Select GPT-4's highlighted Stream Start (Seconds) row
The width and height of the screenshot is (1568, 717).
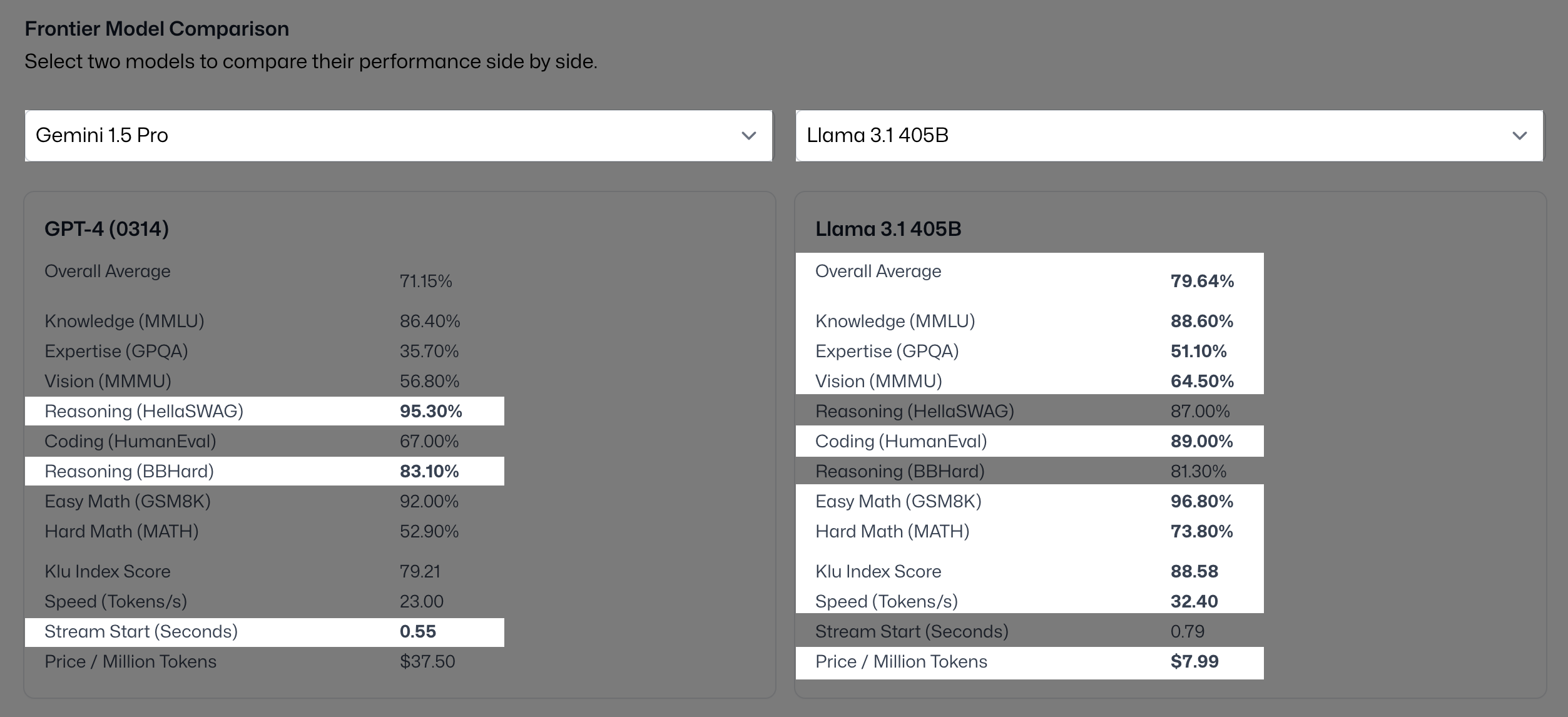[x=264, y=631]
